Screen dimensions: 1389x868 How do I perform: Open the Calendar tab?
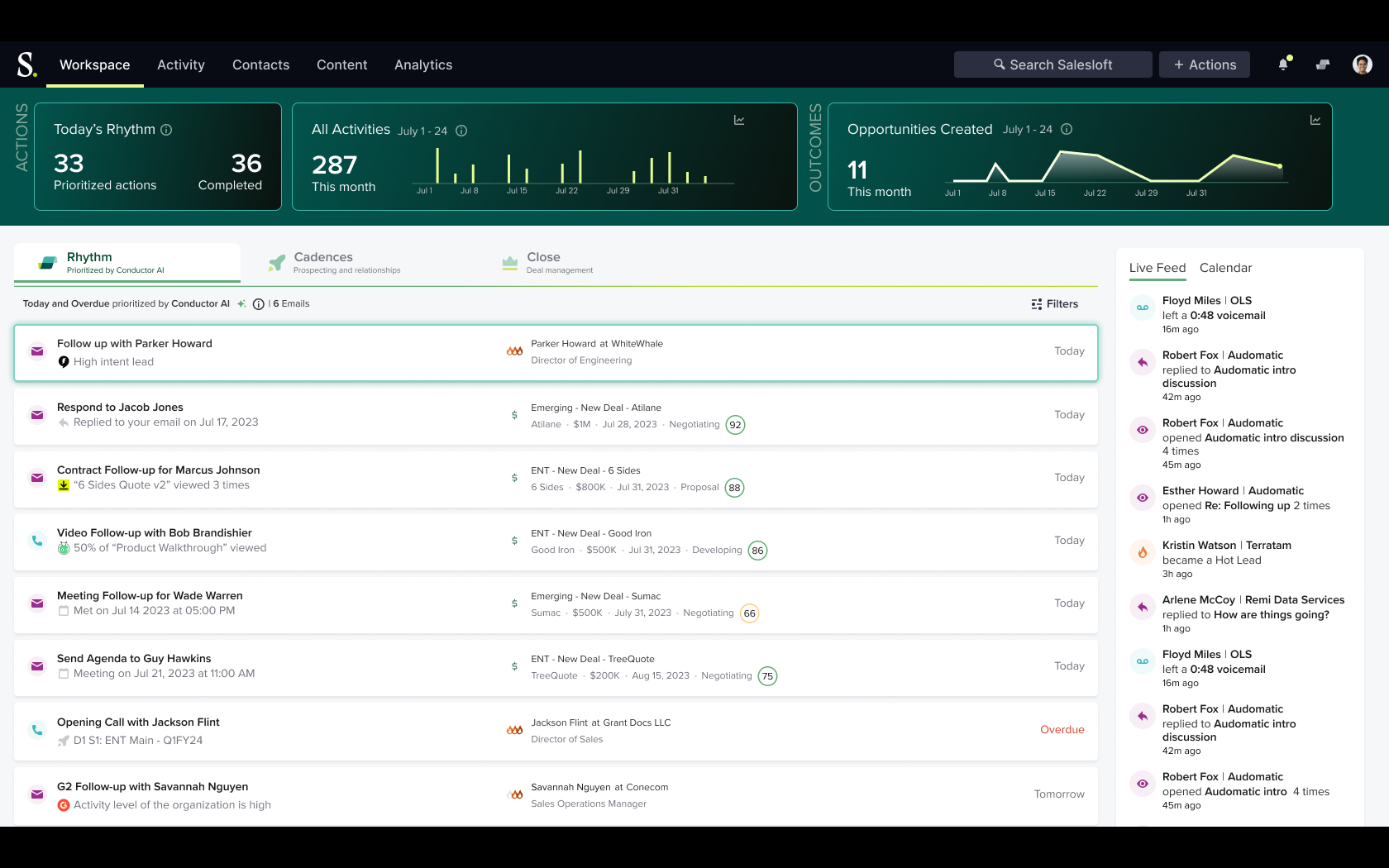pyautogui.click(x=1225, y=268)
